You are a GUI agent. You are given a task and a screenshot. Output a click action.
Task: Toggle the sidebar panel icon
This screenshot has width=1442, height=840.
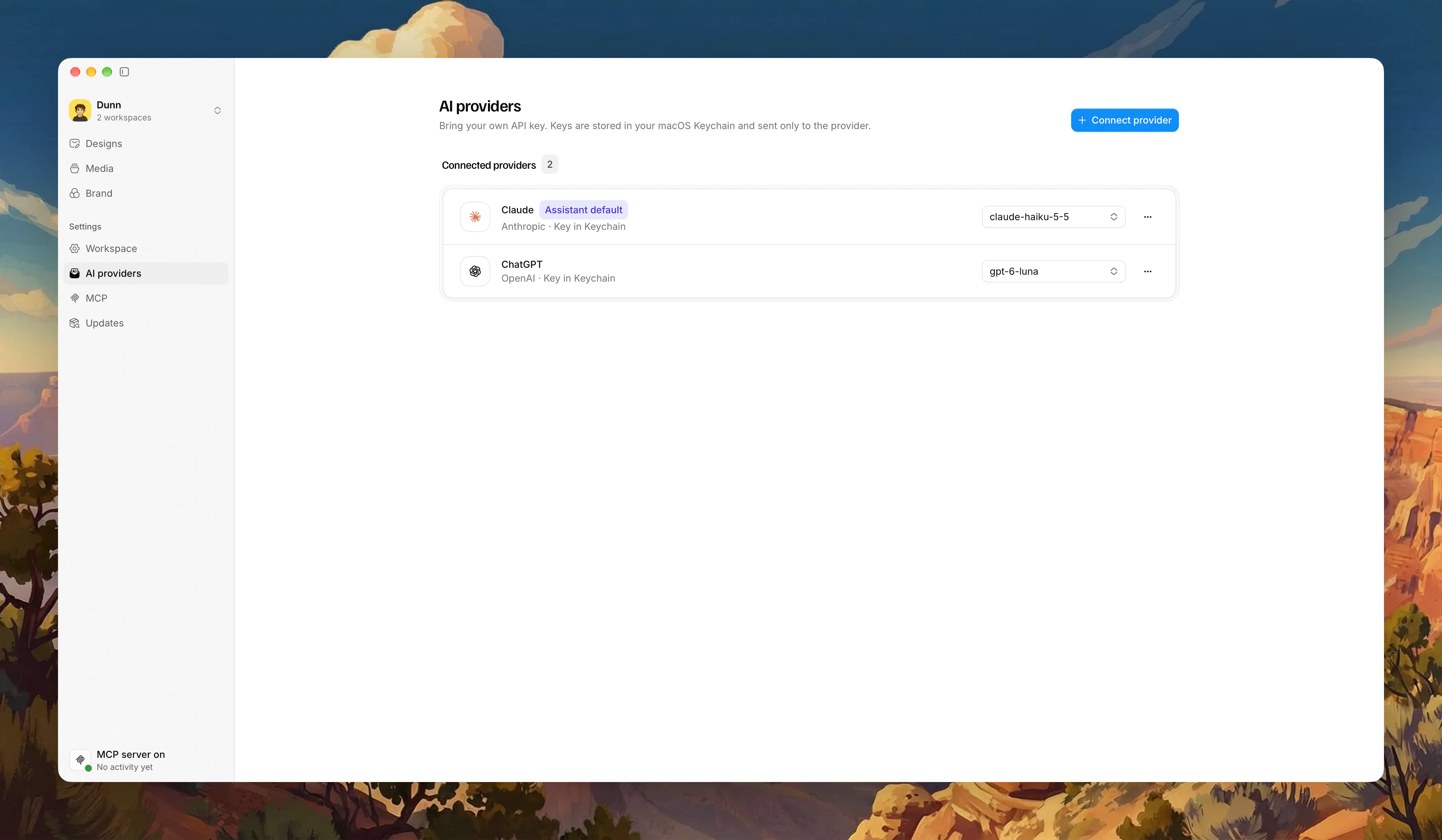click(x=124, y=71)
